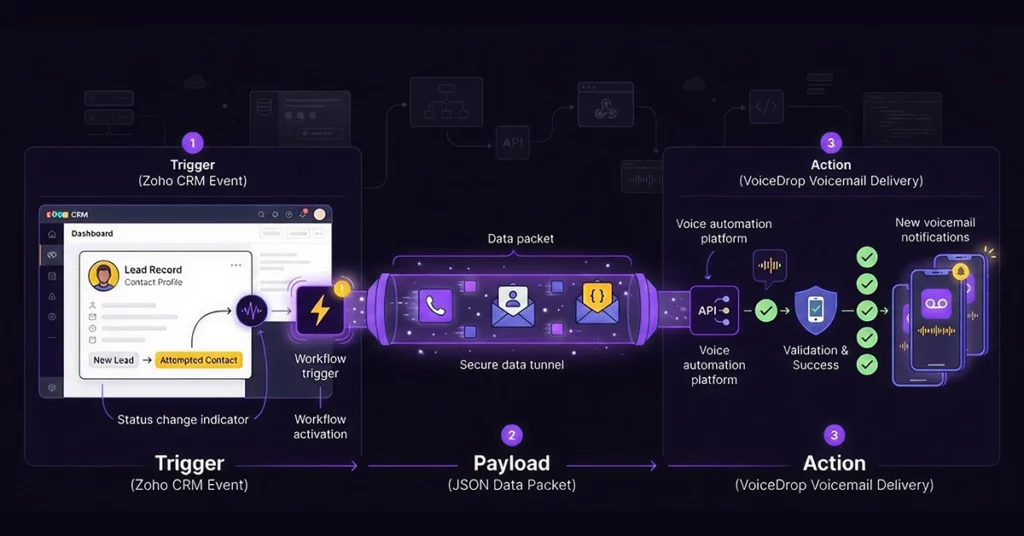Click the 'Secure data tunnel' label
1024x536 pixels.
511,364
